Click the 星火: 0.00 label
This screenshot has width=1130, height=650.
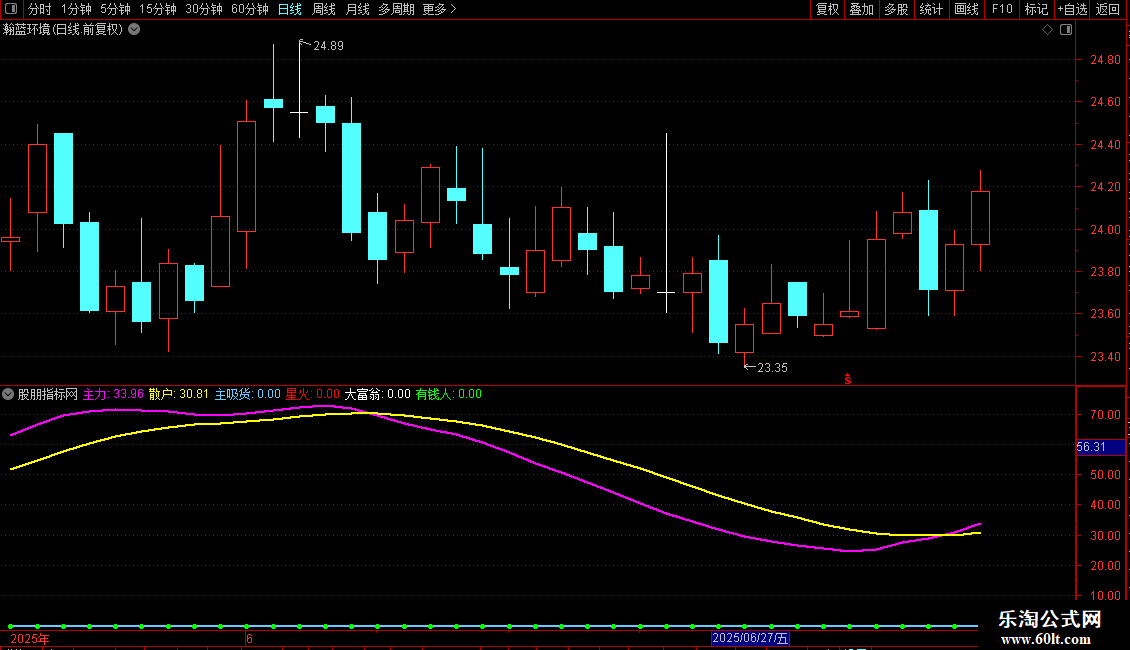(313, 394)
